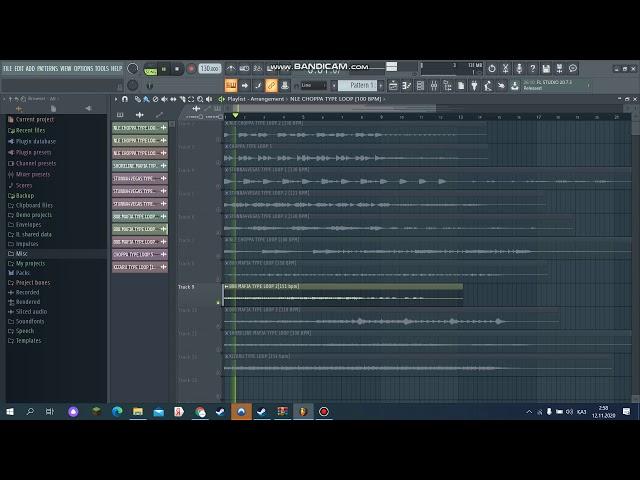The height and width of the screenshot is (480, 640).
Task: Open the FILE menu
Action: (7, 69)
